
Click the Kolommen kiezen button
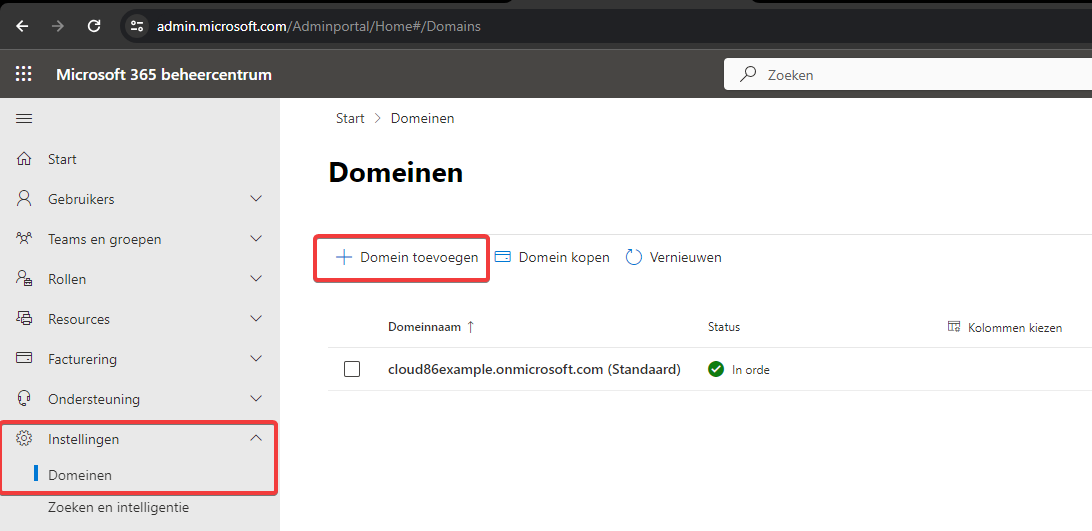[x=1005, y=327]
